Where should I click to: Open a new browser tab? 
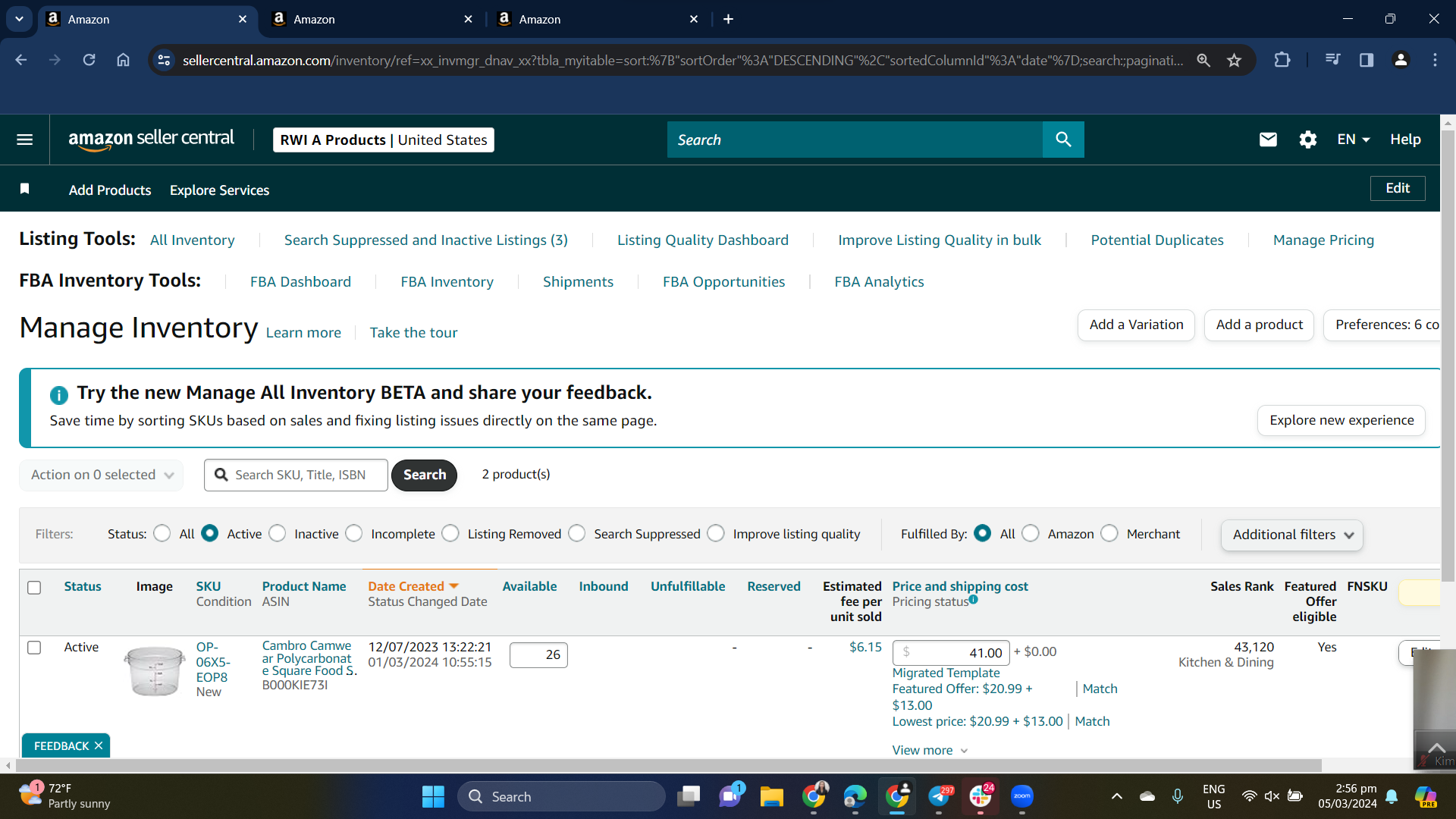(729, 19)
